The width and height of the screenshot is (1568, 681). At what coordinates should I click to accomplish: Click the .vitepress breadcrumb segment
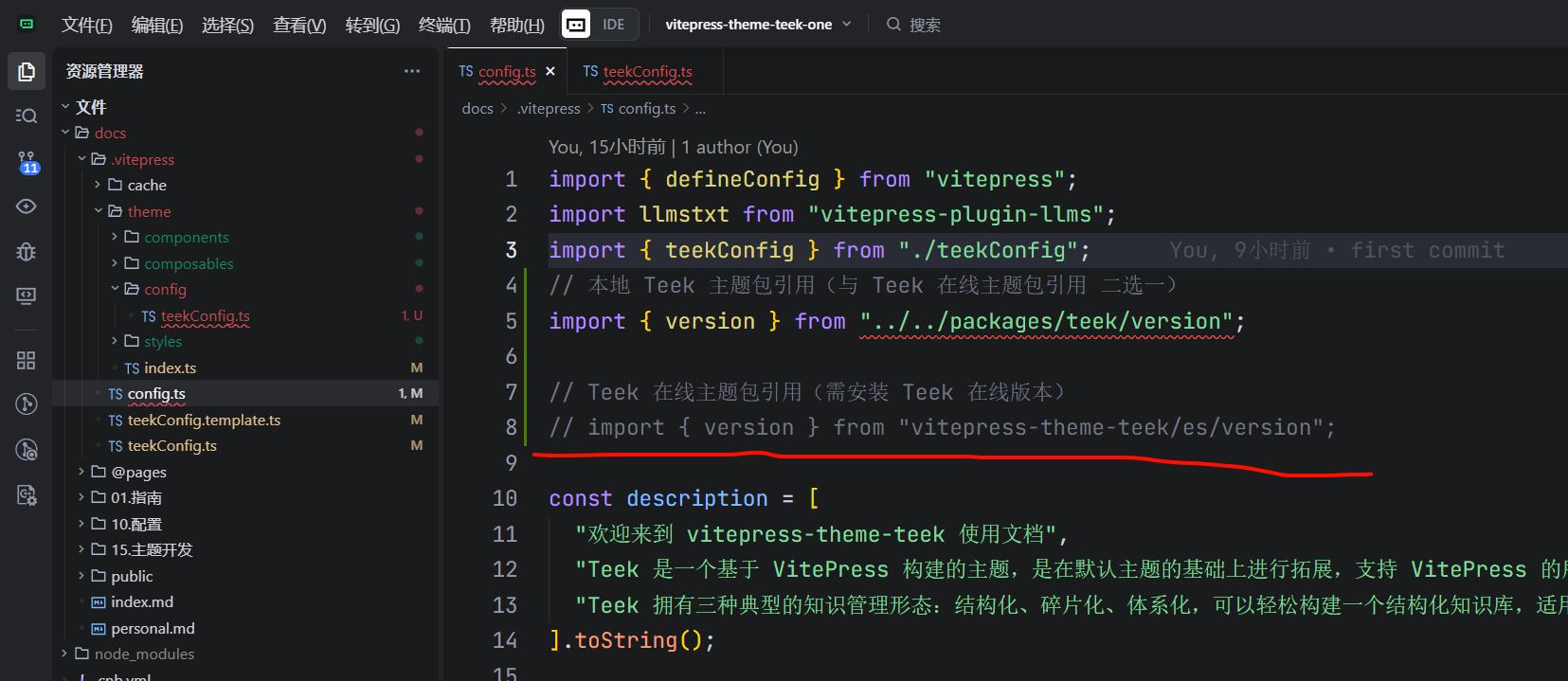pos(549,109)
